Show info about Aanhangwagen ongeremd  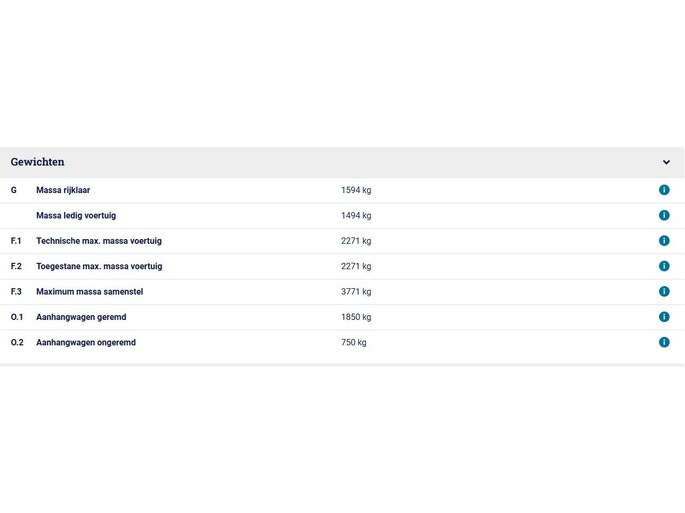[664, 342]
